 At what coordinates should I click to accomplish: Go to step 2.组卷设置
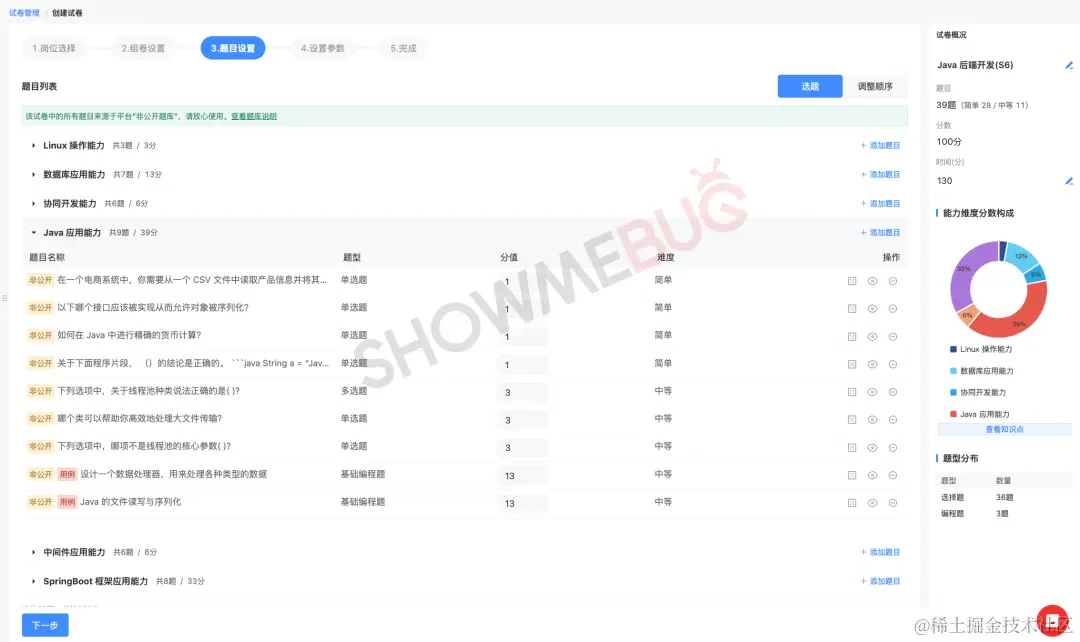tap(143, 48)
